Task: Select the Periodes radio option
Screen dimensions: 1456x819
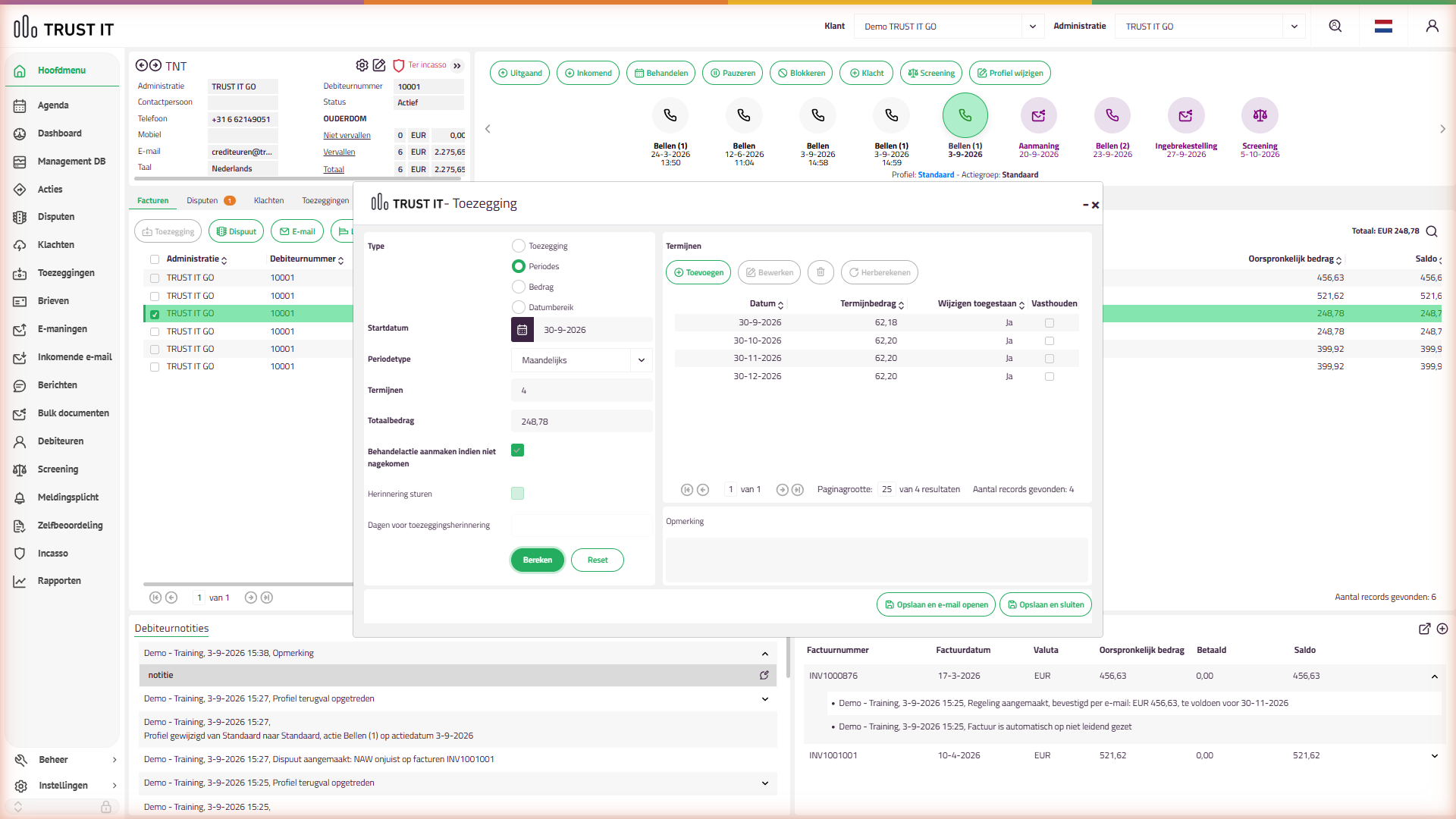Action: (x=519, y=266)
